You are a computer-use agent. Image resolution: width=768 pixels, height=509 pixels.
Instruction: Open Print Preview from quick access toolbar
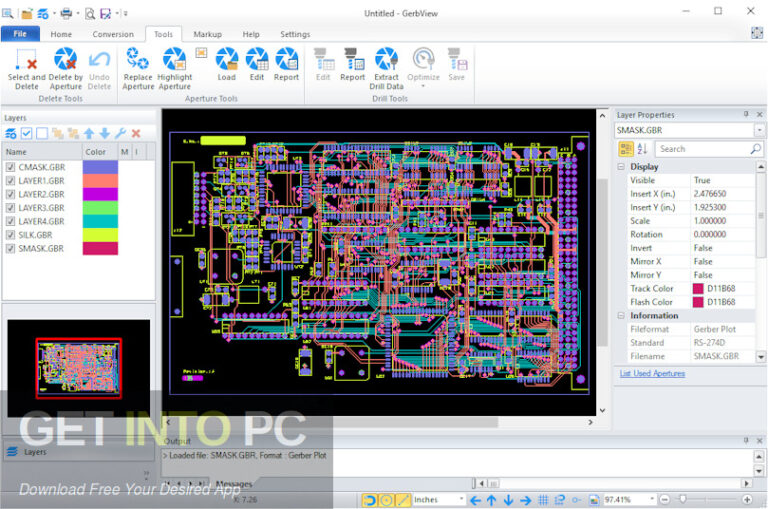pos(90,13)
